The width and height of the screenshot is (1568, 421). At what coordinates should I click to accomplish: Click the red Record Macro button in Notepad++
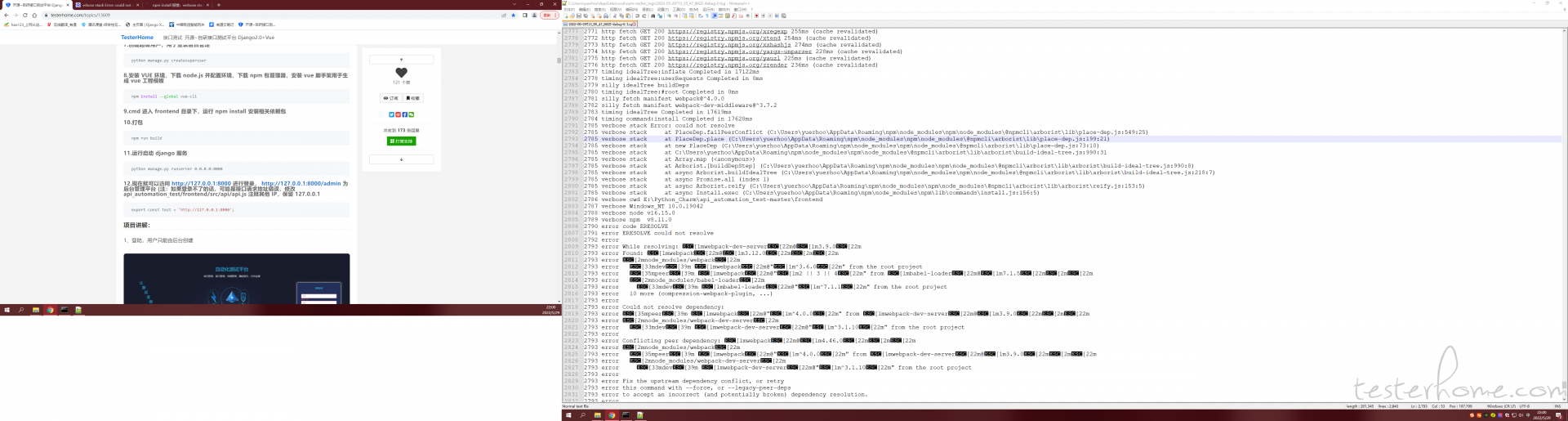(x=756, y=16)
